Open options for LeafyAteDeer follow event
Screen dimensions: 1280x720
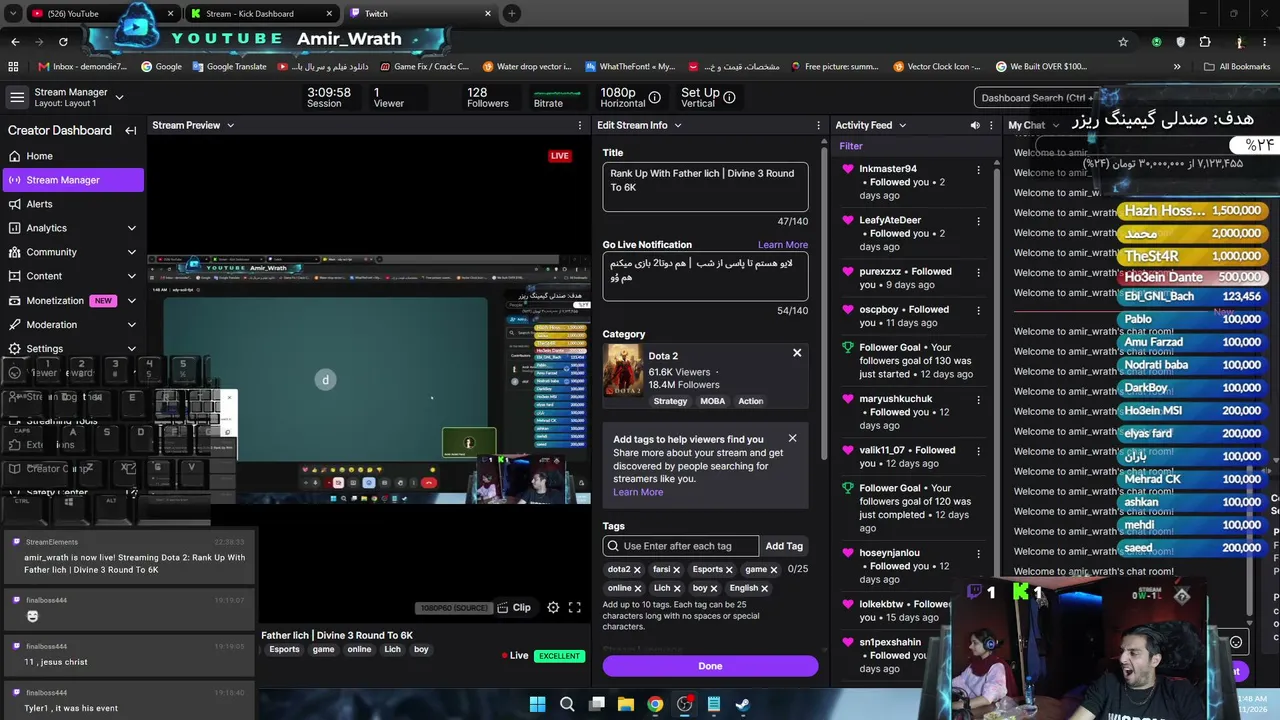(x=978, y=221)
